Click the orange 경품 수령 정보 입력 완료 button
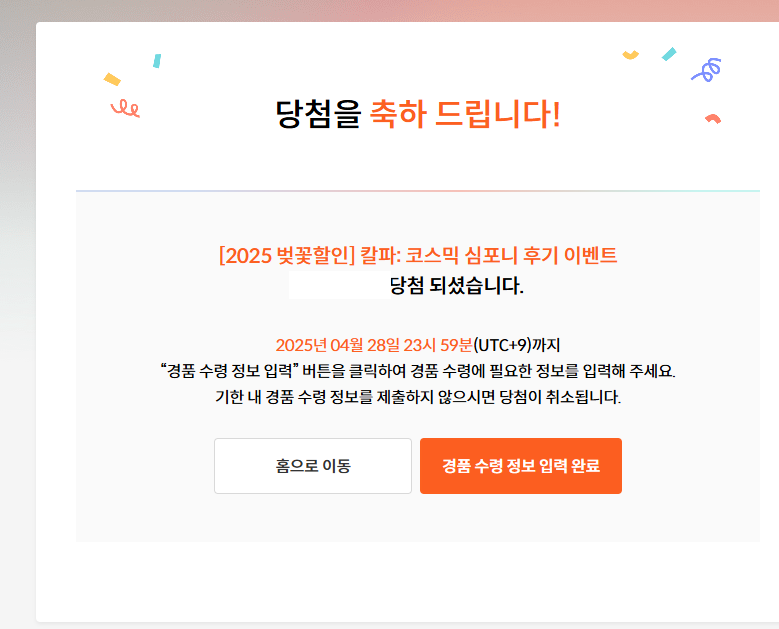779x629 pixels. (521, 466)
